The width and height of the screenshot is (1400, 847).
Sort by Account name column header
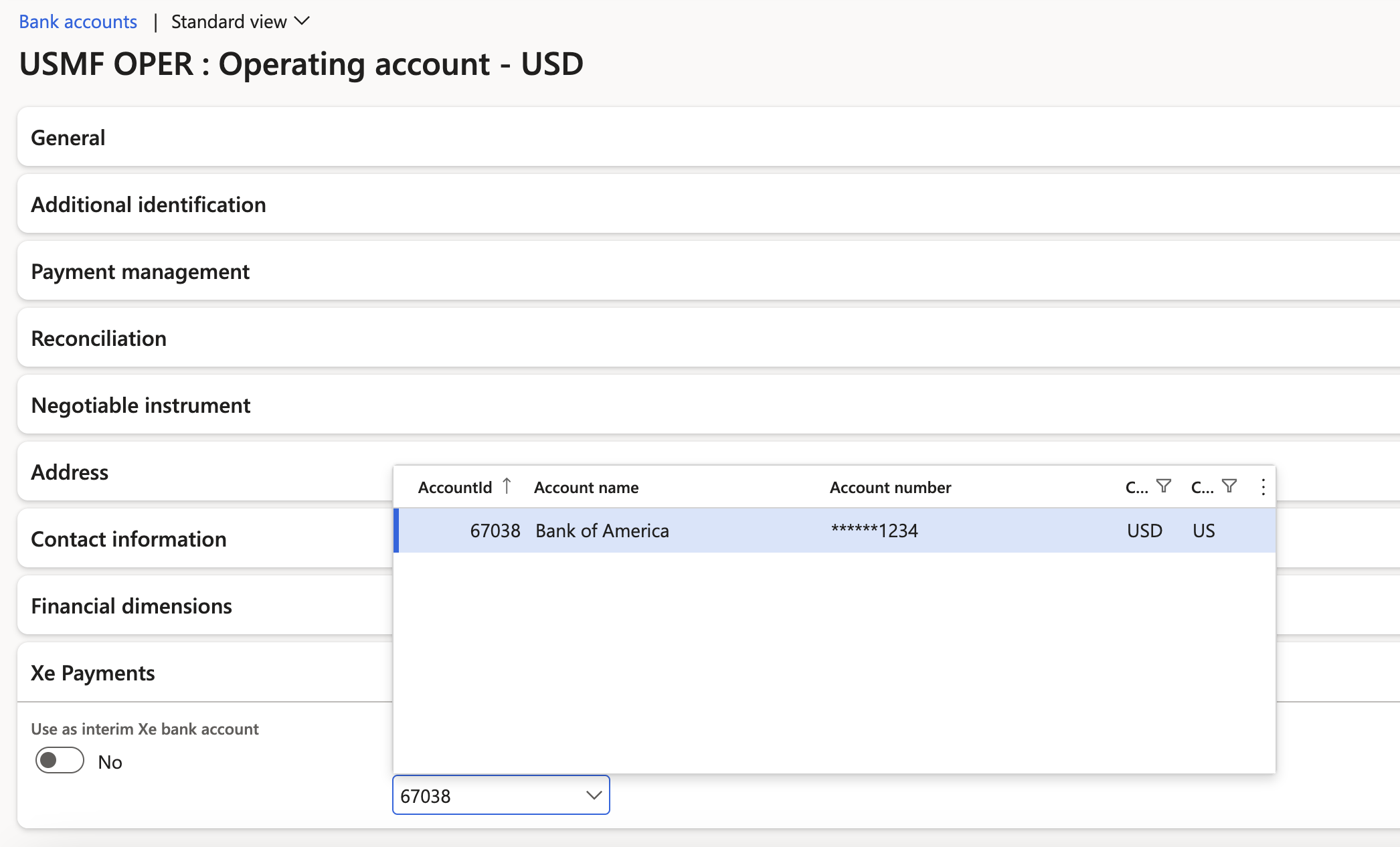(x=586, y=488)
